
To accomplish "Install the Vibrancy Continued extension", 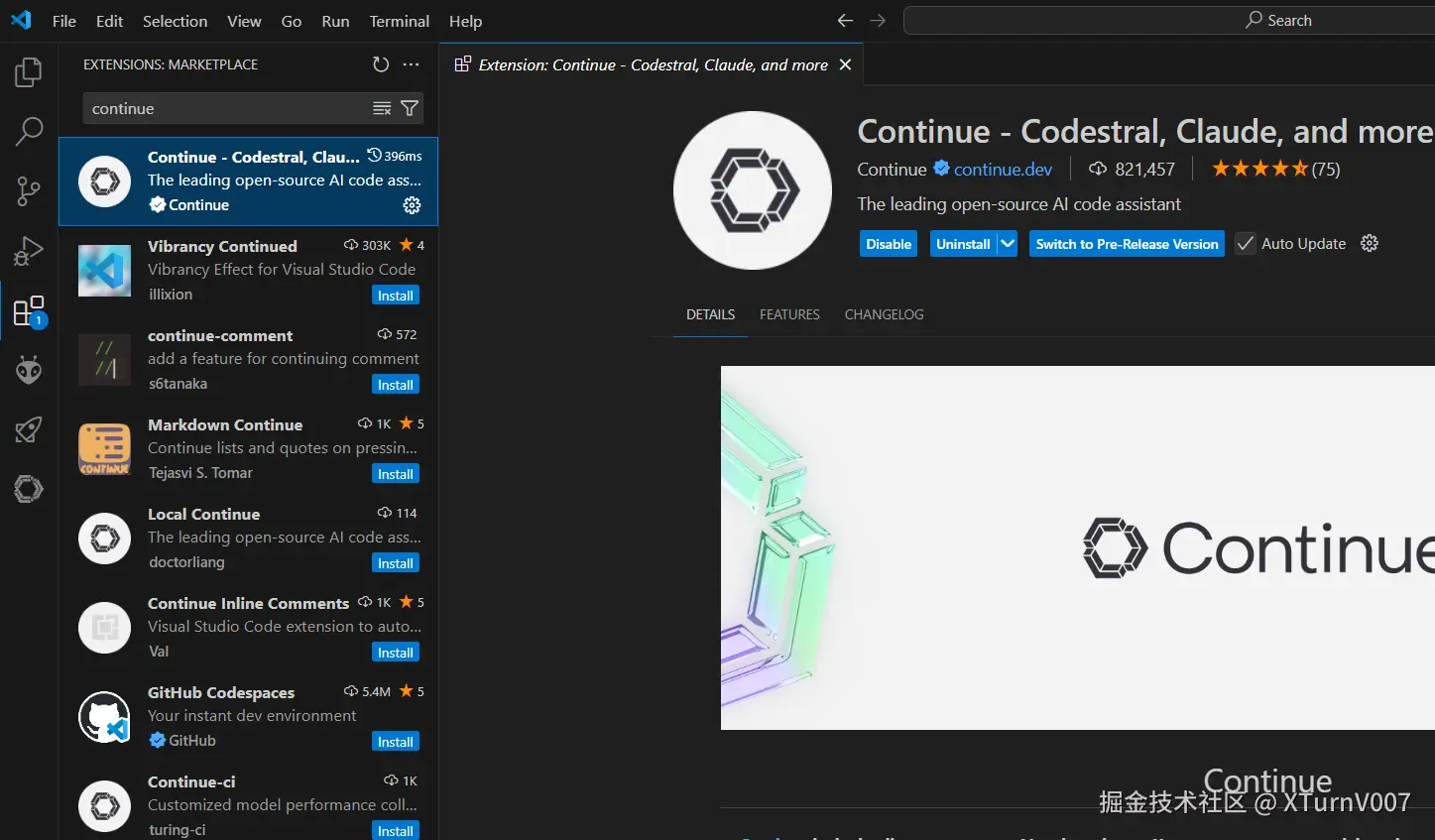I will pyautogui.click(x=395, y=295).
